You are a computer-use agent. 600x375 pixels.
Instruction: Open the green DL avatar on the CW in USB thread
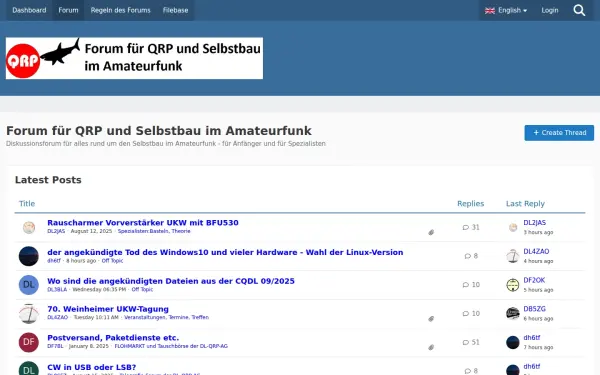click(29, 369)
